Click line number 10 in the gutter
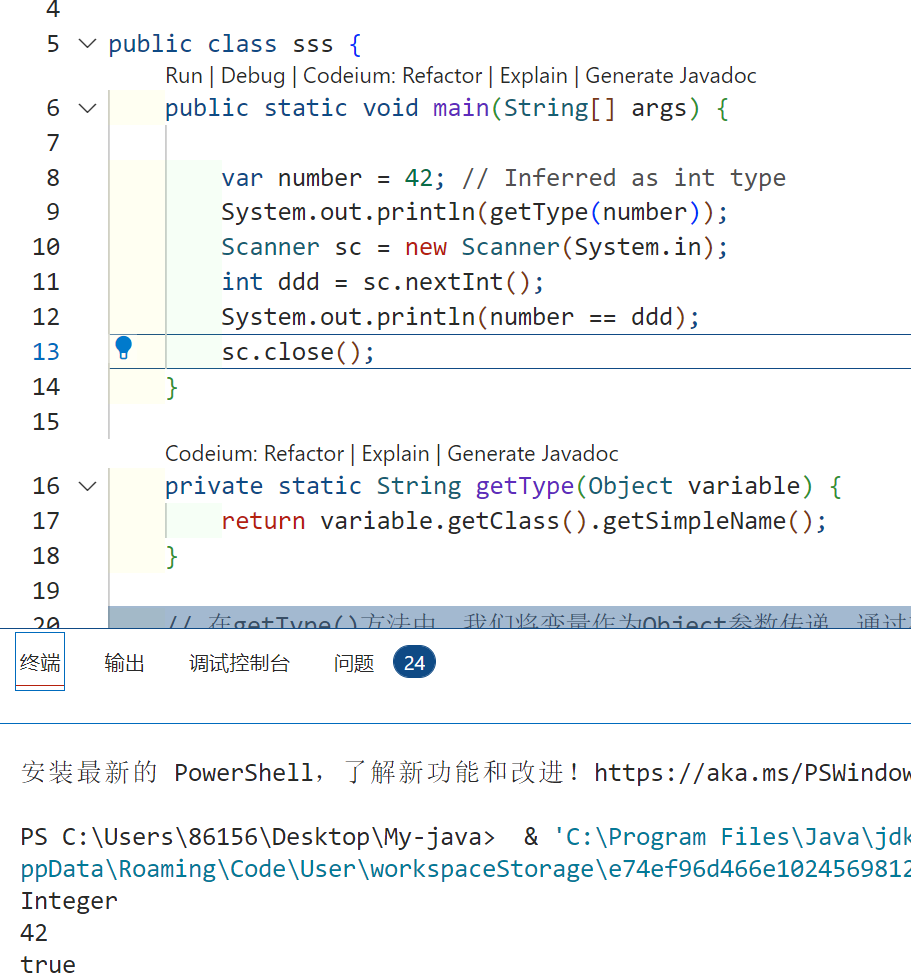911x979 pixels. tap(46, 247)
